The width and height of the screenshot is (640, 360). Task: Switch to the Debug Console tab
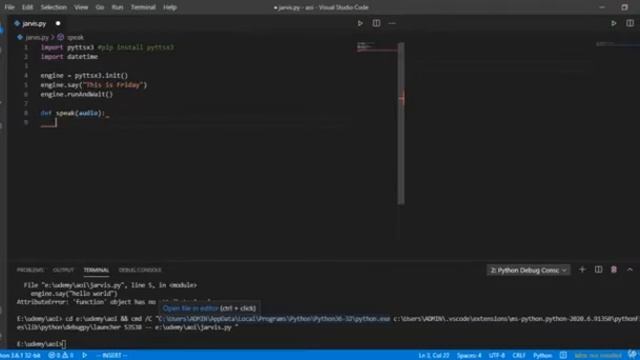[x=140, y=270]
